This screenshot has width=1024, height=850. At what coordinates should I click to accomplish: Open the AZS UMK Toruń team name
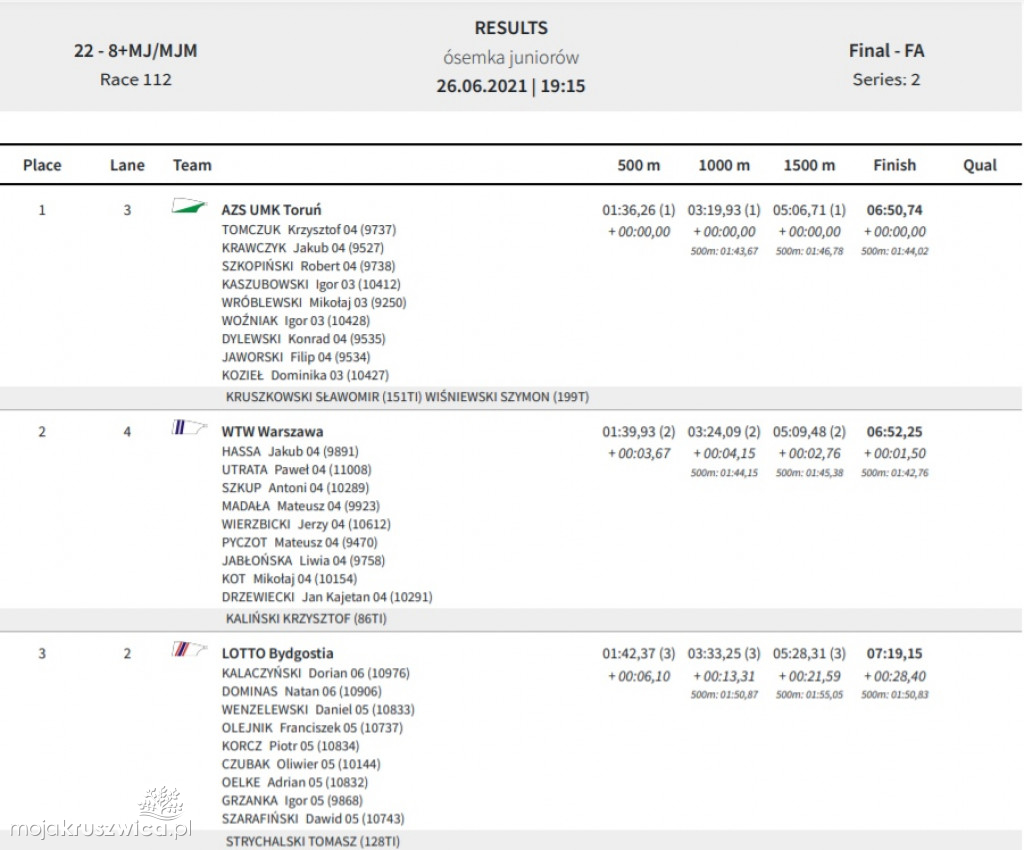tap(271, 210)
